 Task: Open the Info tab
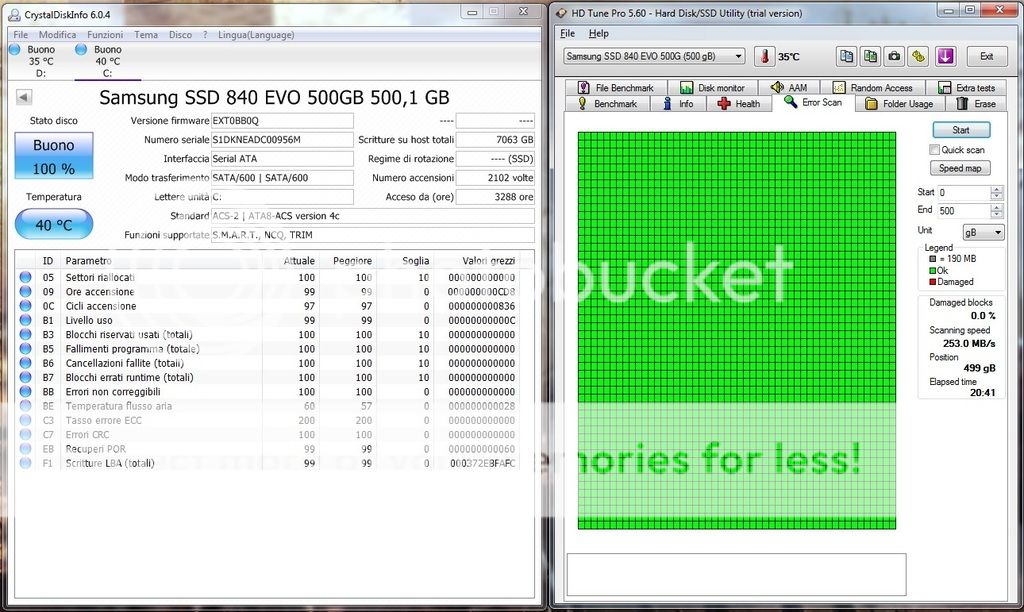[x=678, y=103]
